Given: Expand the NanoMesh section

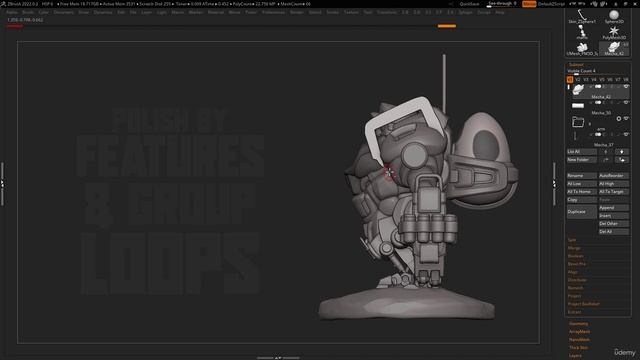Looking at the screenshot, I should [x=579, y=340].
